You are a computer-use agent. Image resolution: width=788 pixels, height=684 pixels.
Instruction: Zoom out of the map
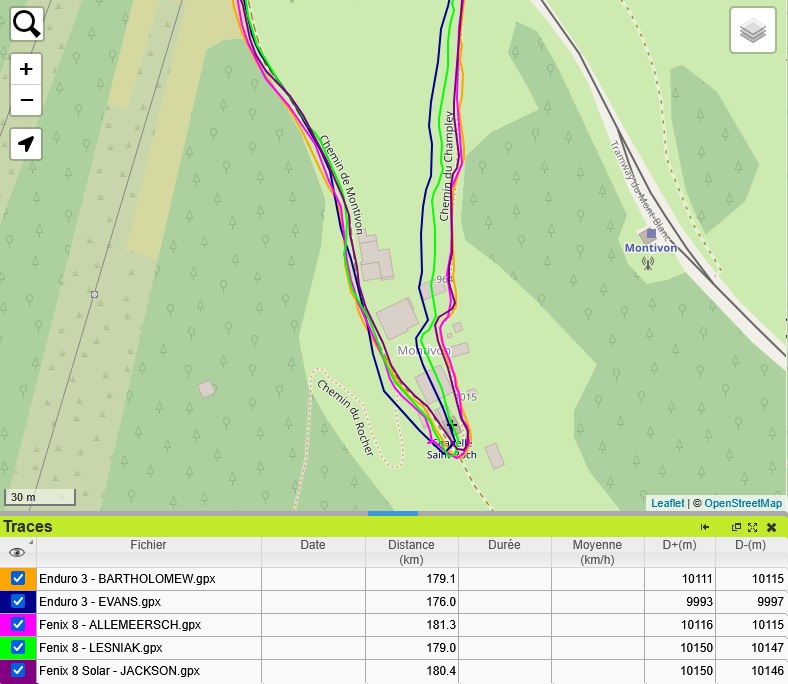[26, 100]
